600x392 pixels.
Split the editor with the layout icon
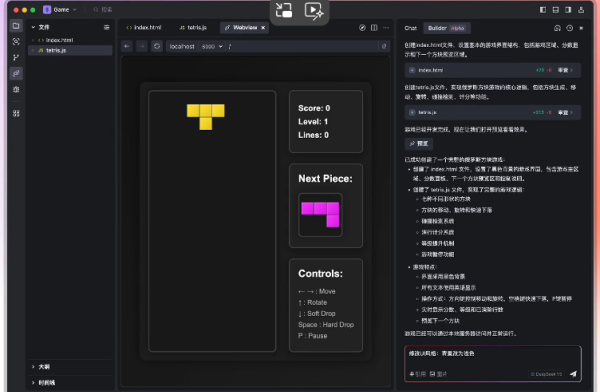click(x=374, y=28)
